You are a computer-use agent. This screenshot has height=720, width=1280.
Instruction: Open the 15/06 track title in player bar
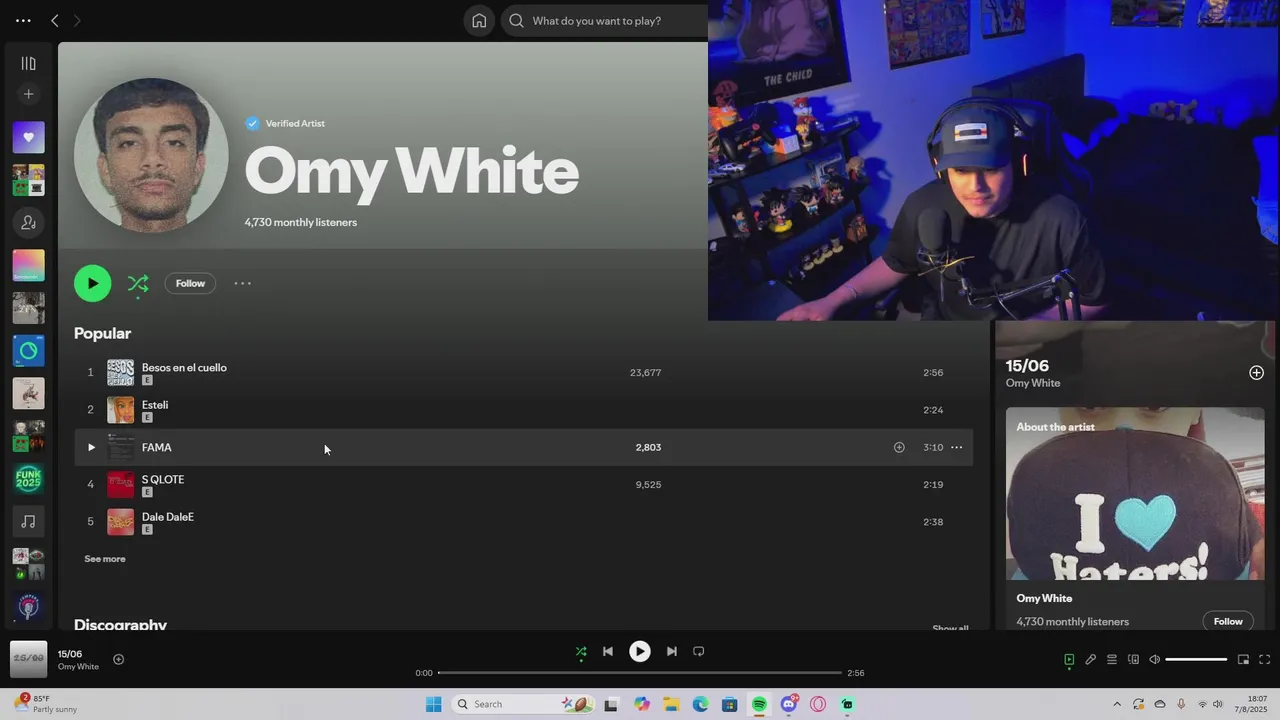click(70, 654)
